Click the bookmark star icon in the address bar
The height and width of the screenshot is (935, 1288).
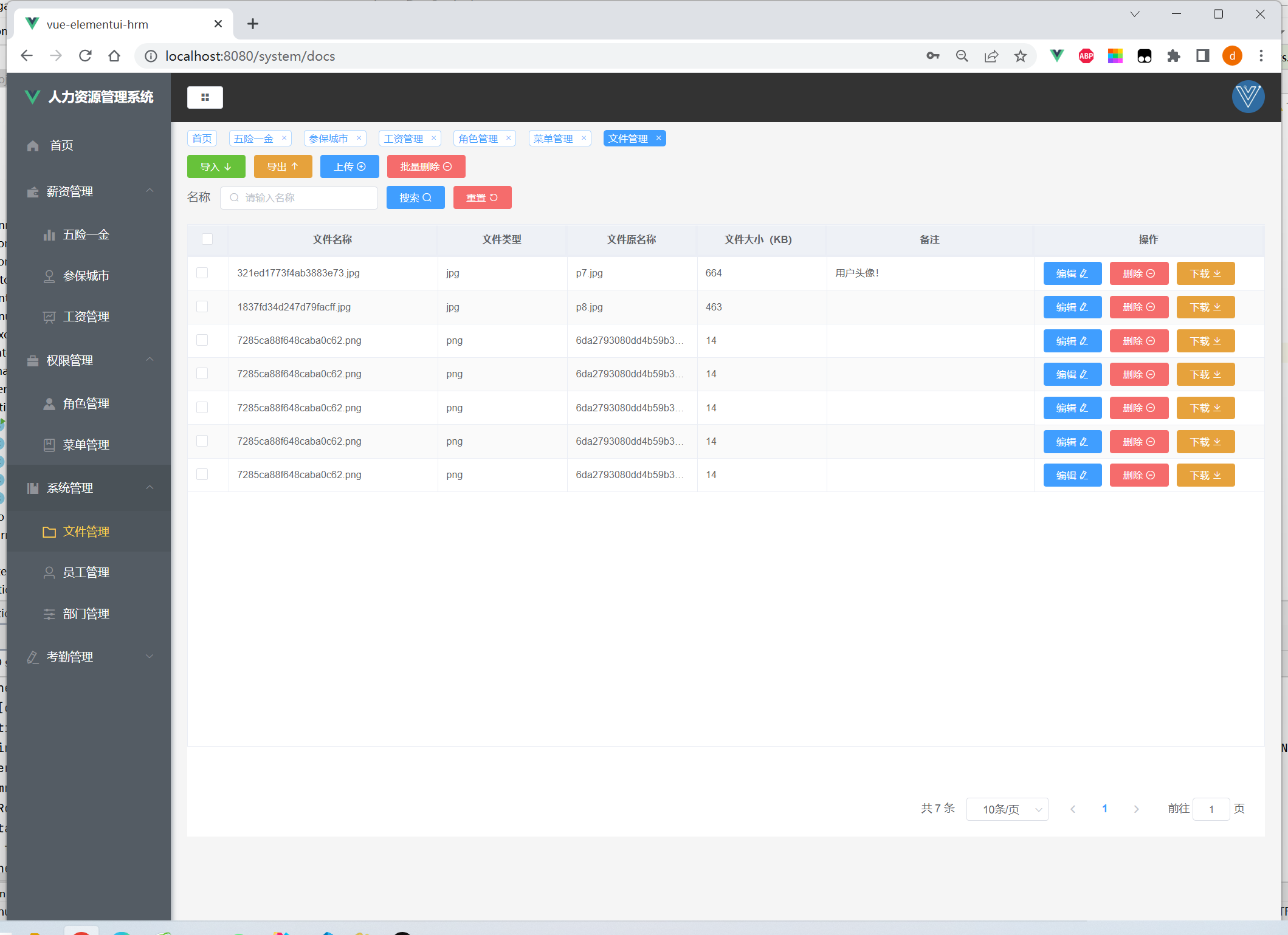1020,56
